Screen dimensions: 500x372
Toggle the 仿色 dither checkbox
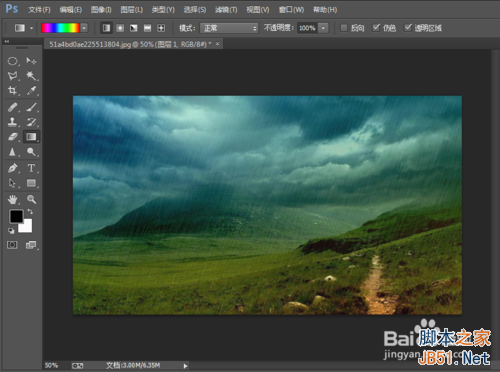(376, 28)
